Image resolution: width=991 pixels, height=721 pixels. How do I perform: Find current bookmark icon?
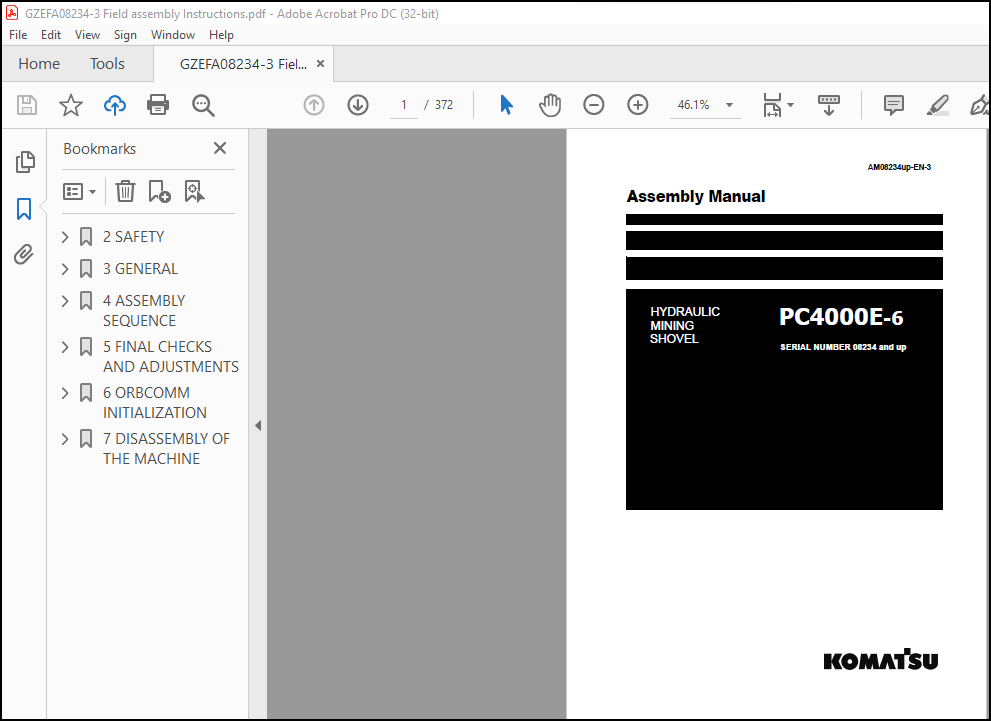[194, 191]
